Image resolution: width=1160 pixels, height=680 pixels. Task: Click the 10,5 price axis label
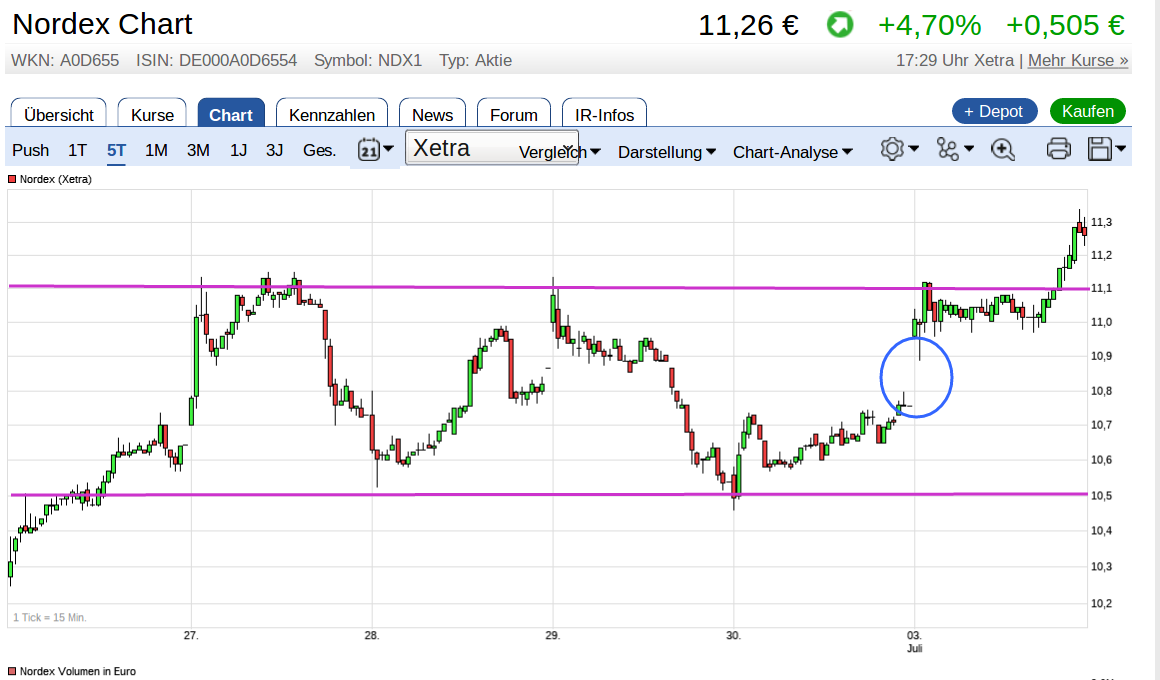point(1101,496)
